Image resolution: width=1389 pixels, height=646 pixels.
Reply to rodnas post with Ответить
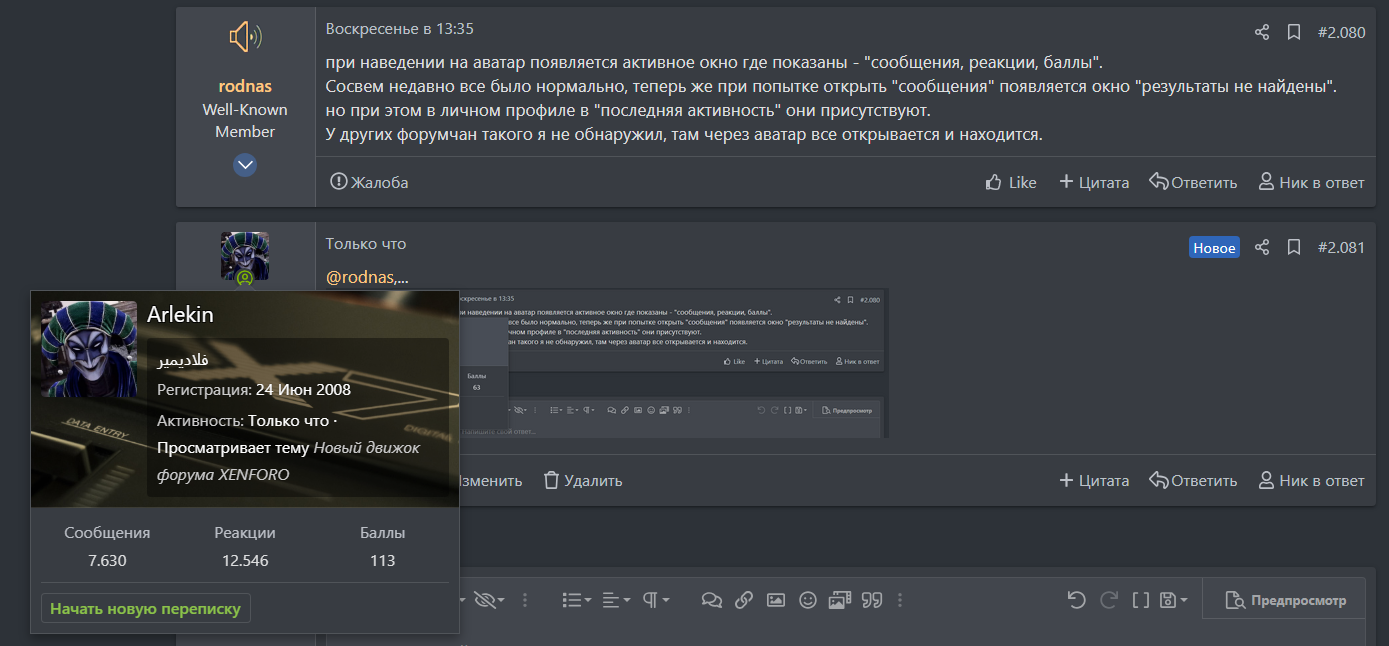[1193, 182]
